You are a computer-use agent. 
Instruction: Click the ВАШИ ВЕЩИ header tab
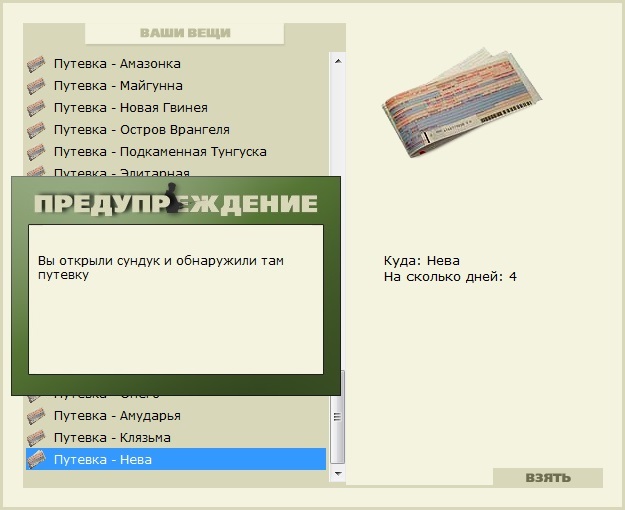click(185, 33)
